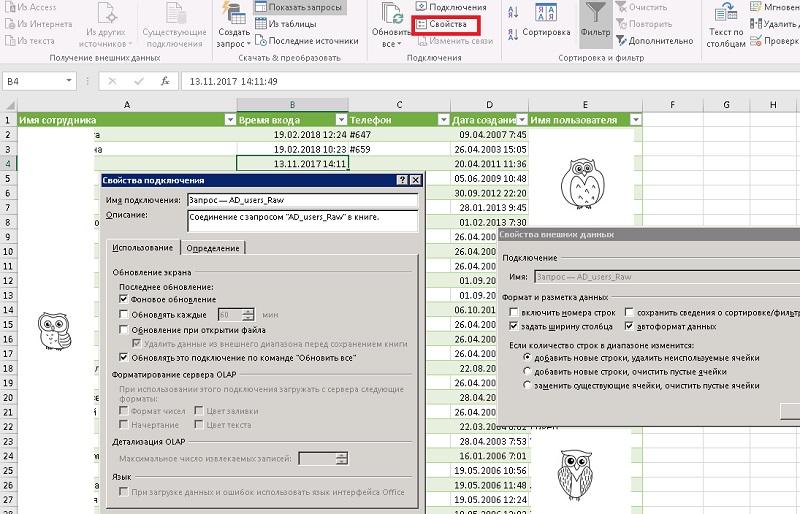The height and width of the screenshot is (514, 800).
Task: Sort descending Я to A
Action: coord(513,35)
